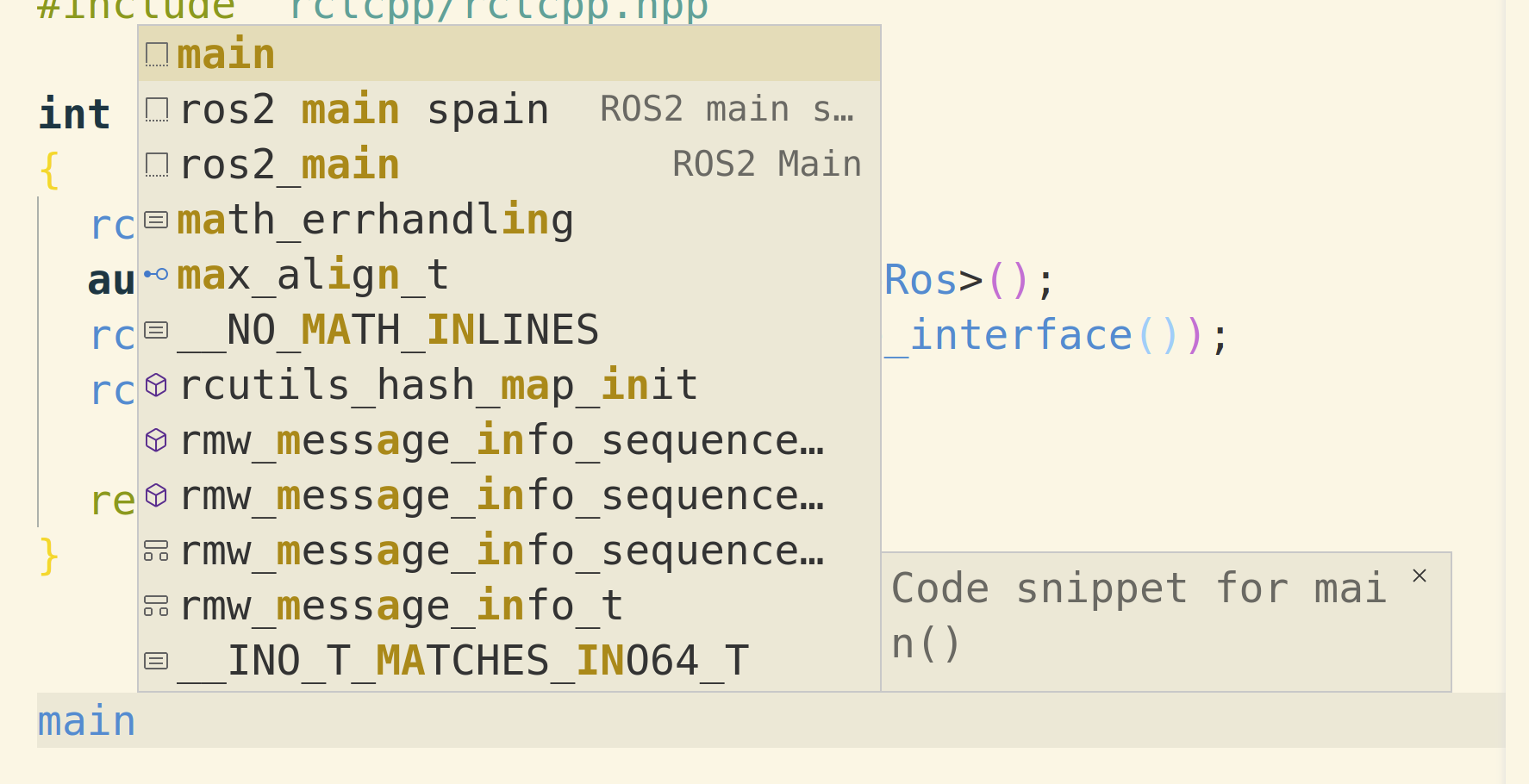Click the typed 'main' text in editor line
The image size is (1529, 784).
coord(86,721)
